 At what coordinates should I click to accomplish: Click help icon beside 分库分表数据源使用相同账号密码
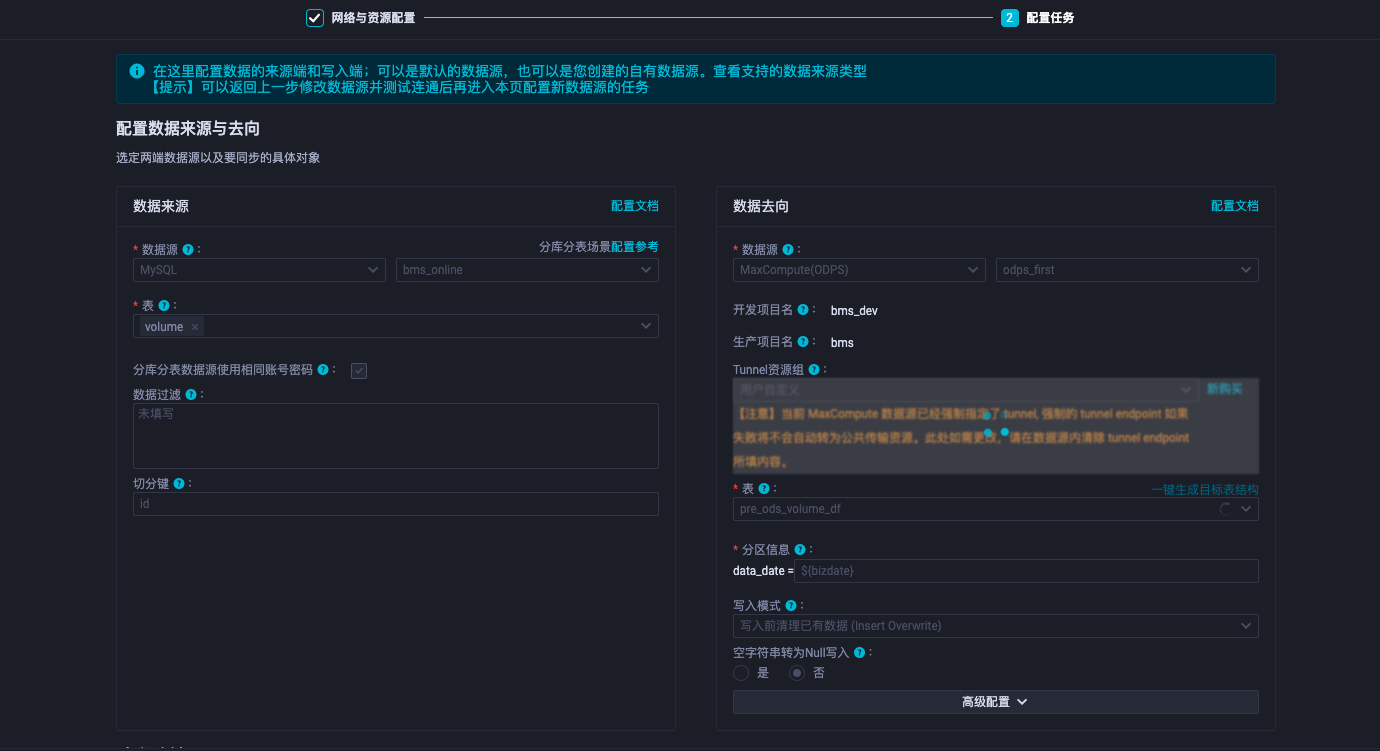click(x=323, y=370)
